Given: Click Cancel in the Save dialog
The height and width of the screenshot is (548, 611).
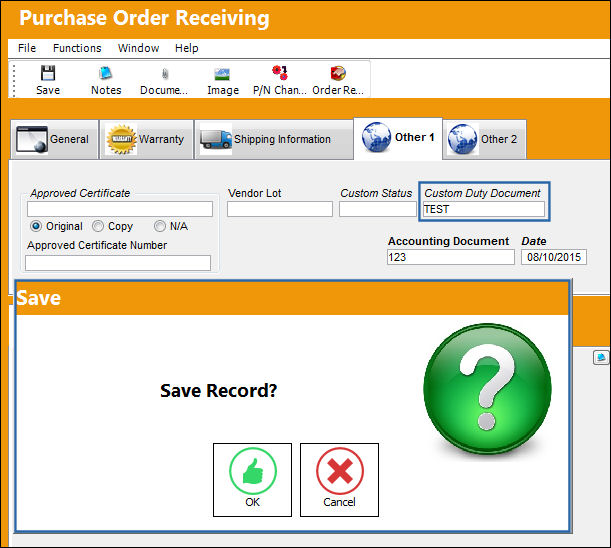Looking at the screenshot, I should (339, 480).
